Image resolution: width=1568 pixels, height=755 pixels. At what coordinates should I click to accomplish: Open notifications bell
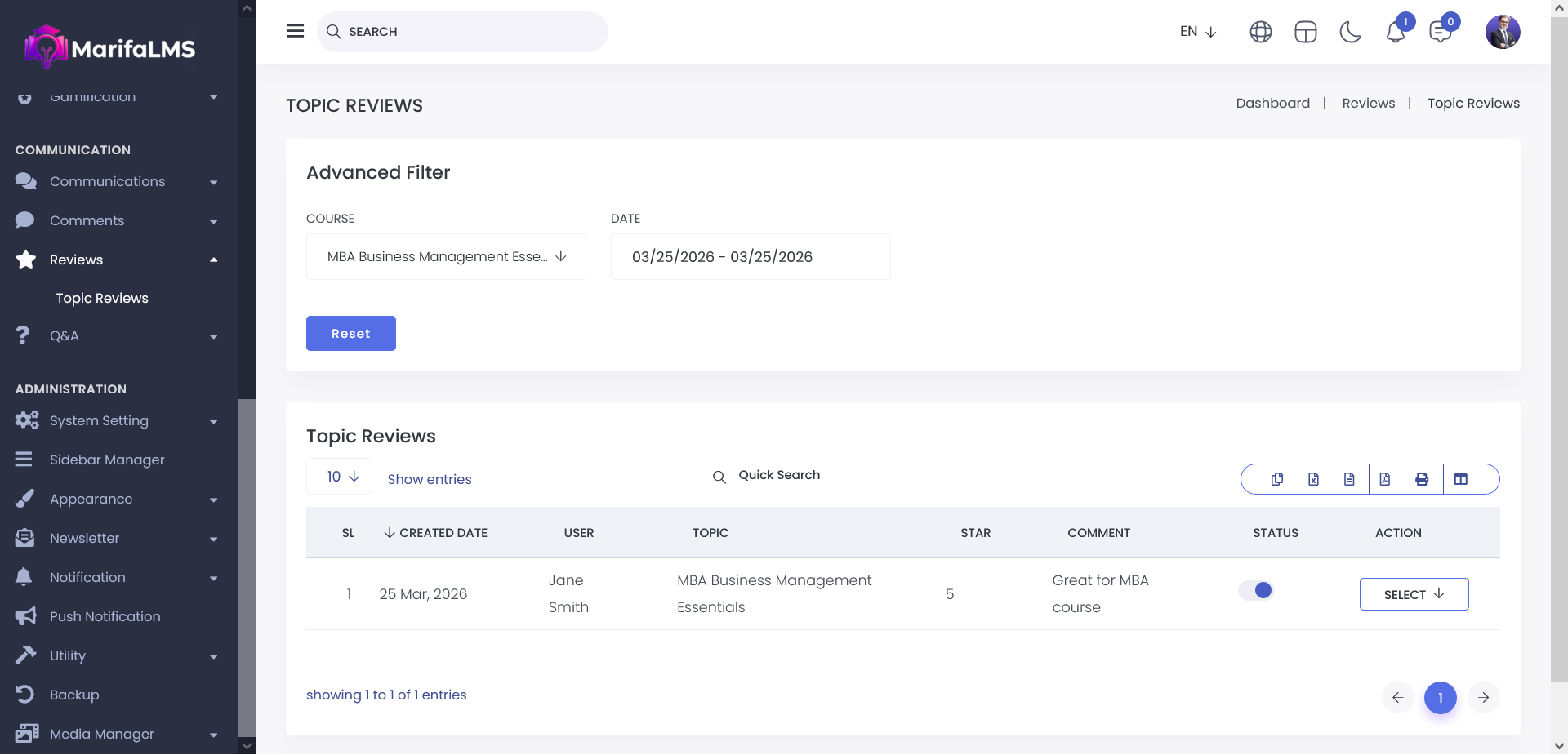point(1396,32)
